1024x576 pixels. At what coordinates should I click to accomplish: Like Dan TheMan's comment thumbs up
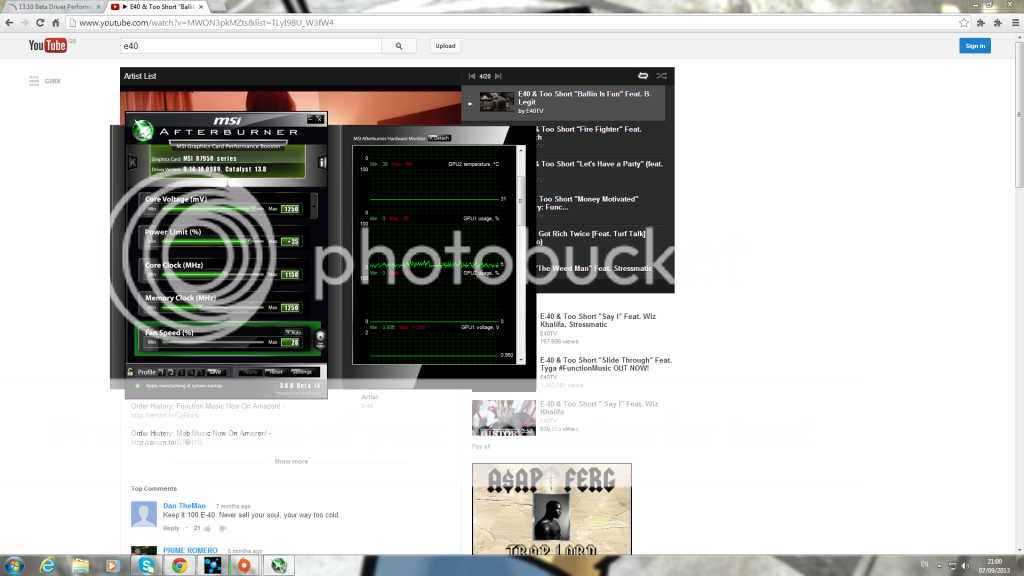(x=207, y=528)
